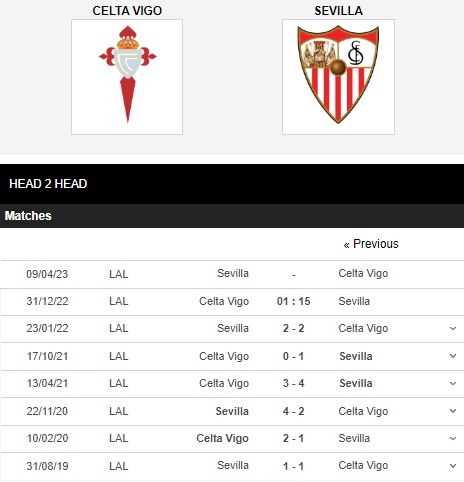Select the Matches tab header

point(28,216)
